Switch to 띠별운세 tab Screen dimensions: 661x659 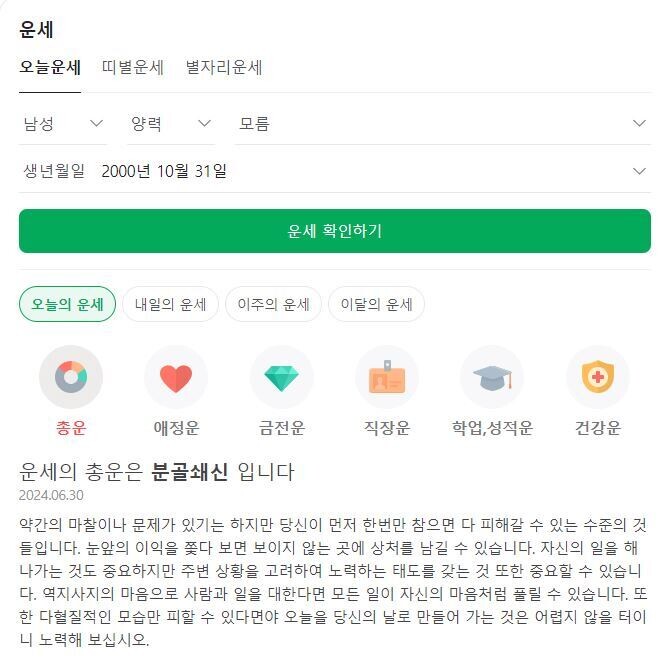(133, 67)
